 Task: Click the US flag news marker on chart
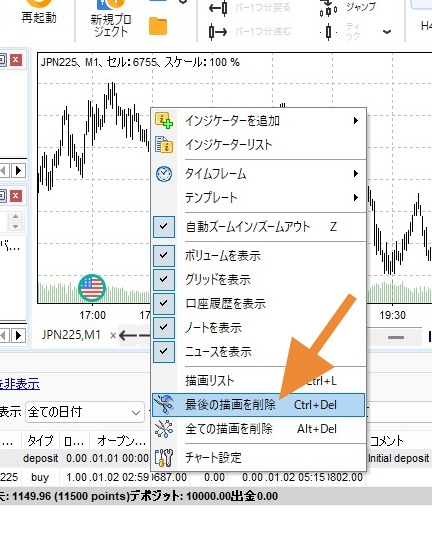tap(92, 288)
